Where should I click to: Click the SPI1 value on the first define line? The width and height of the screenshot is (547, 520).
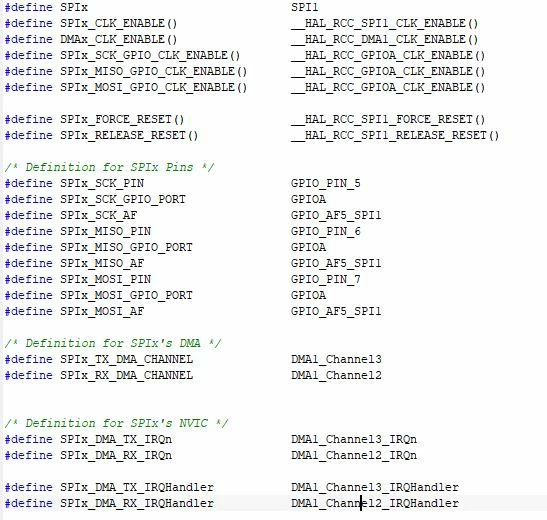[305, 7]
